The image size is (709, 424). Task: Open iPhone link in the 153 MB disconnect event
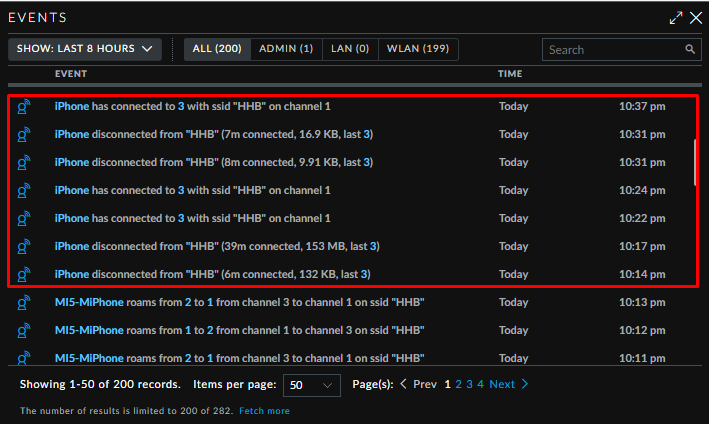72,246
